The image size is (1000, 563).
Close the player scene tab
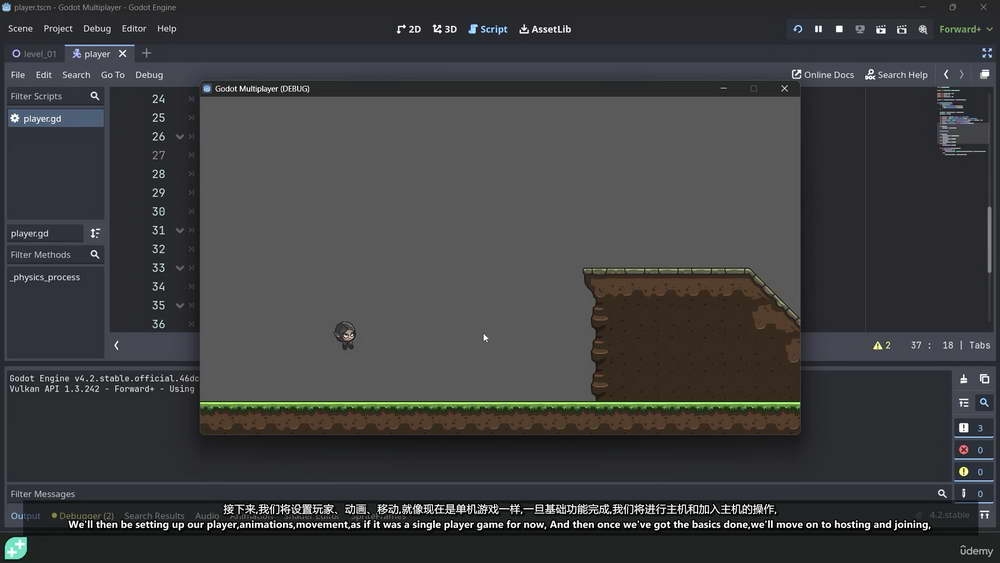122,54
